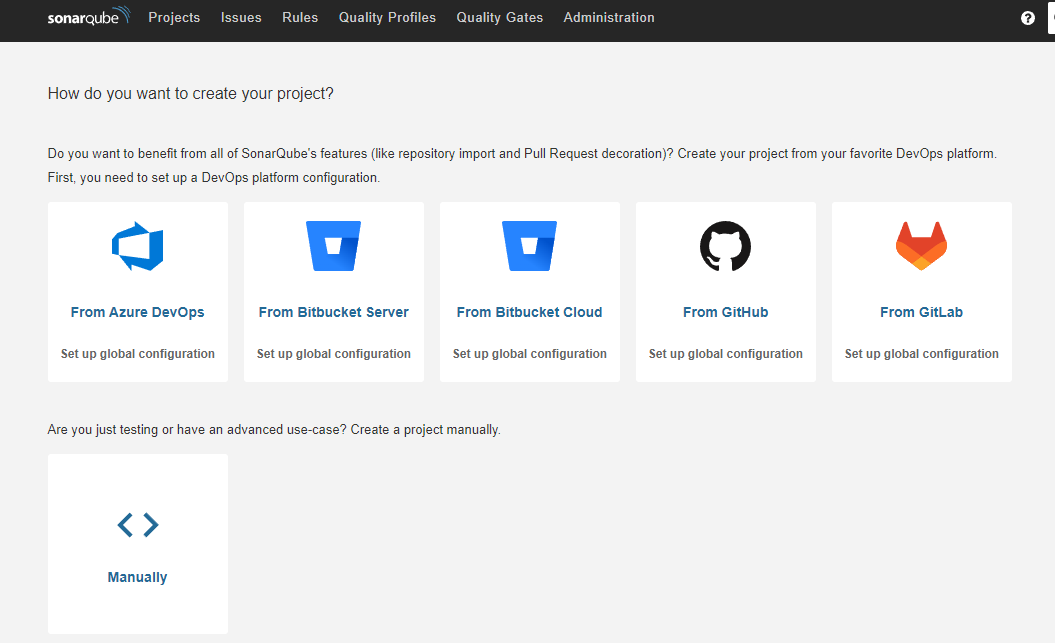Set up global configuration for Azure DevOps
The width and height of the screenshot is (1055, 643).
[x=138, y=354]
